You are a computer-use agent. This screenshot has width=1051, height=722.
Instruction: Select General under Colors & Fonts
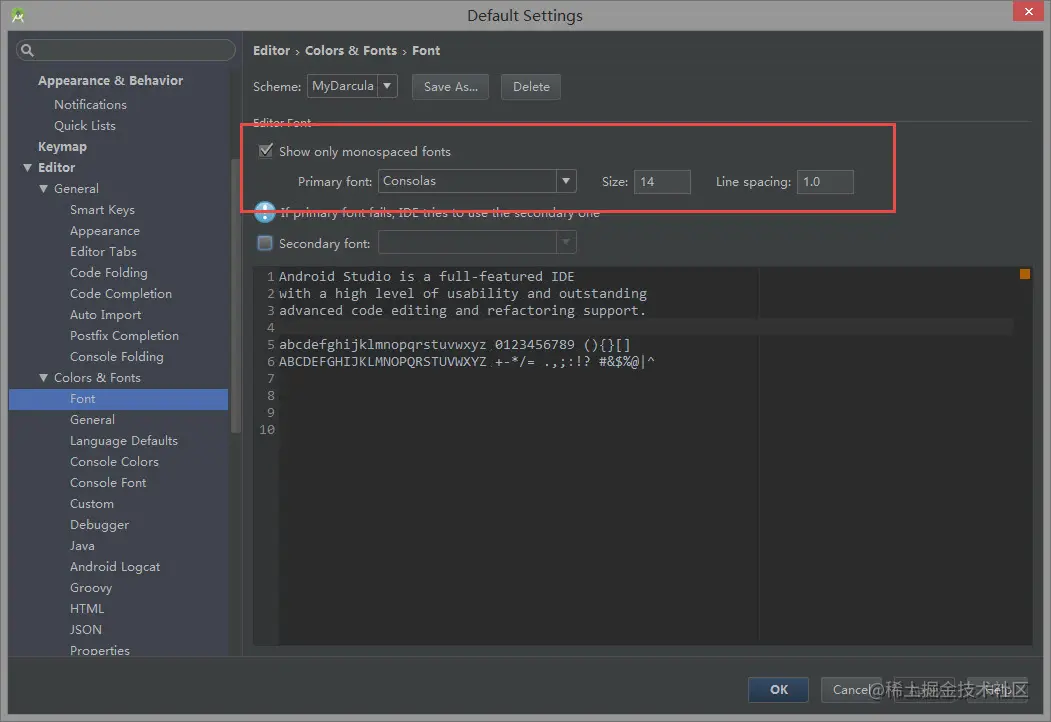92,420
